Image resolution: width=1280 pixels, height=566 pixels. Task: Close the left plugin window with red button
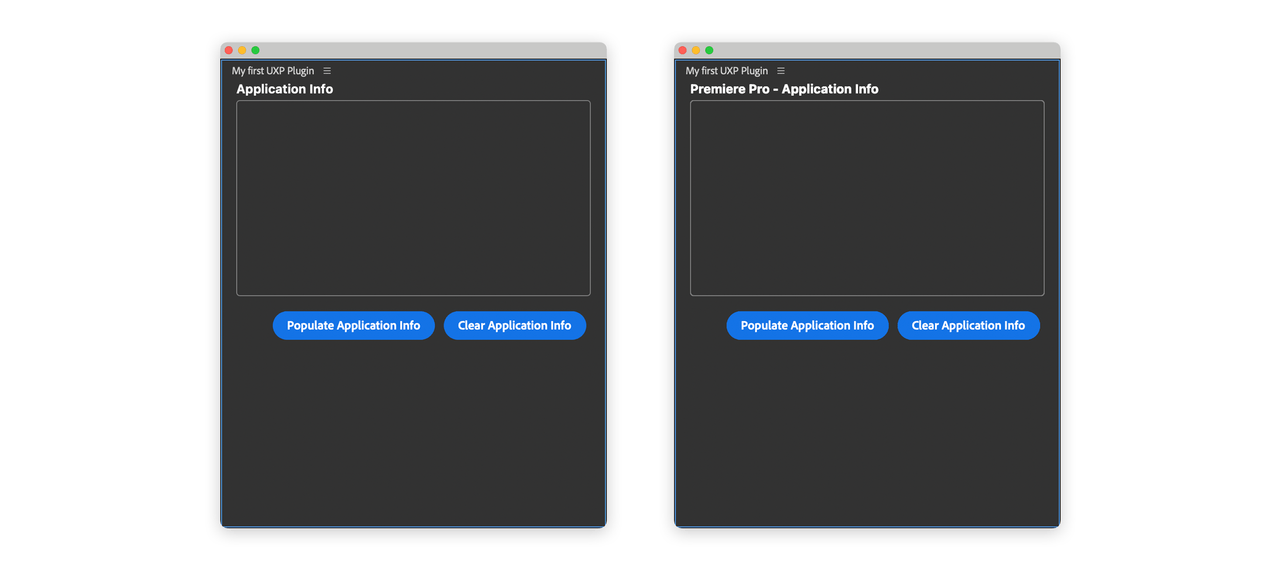(229, 50)
